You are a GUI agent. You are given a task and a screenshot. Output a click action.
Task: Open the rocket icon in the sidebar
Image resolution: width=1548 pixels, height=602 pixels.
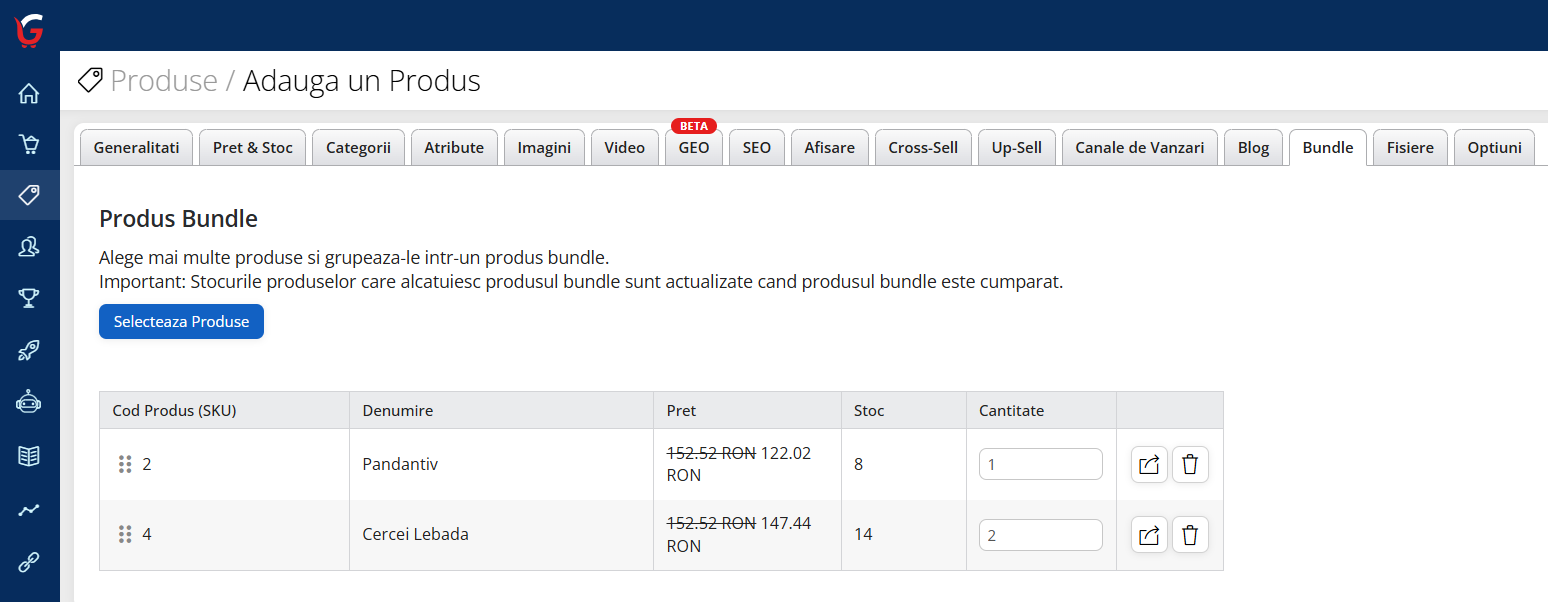(x=29, y=350)
